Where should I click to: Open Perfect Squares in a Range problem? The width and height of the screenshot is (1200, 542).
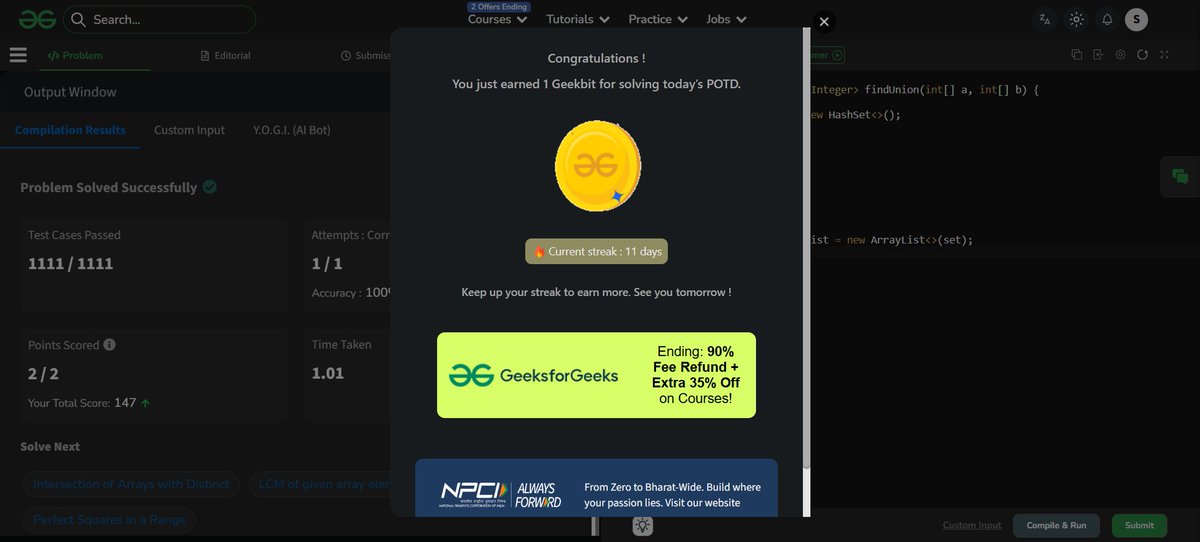[109, 520]
